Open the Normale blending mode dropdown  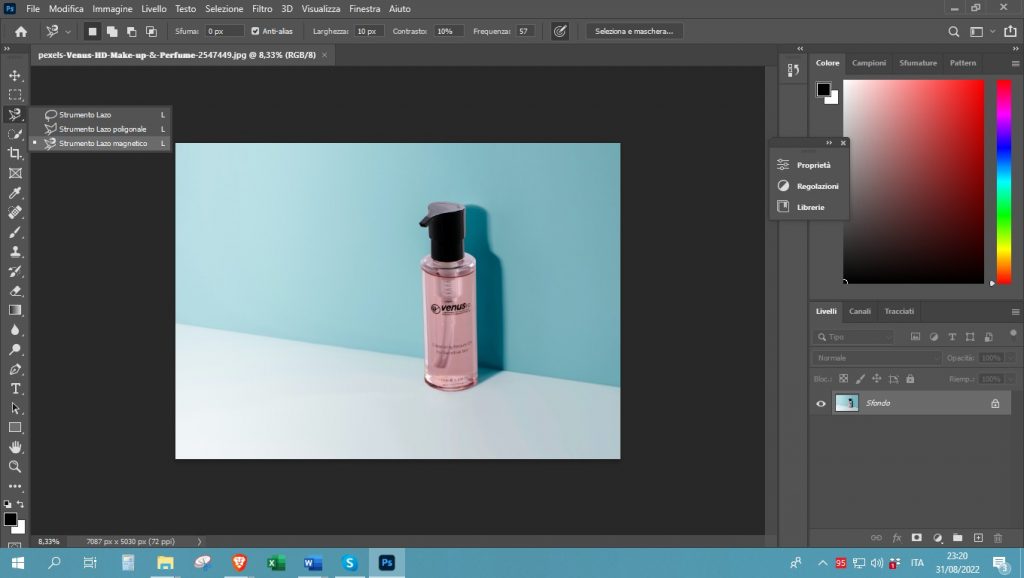tap(877, 358)
